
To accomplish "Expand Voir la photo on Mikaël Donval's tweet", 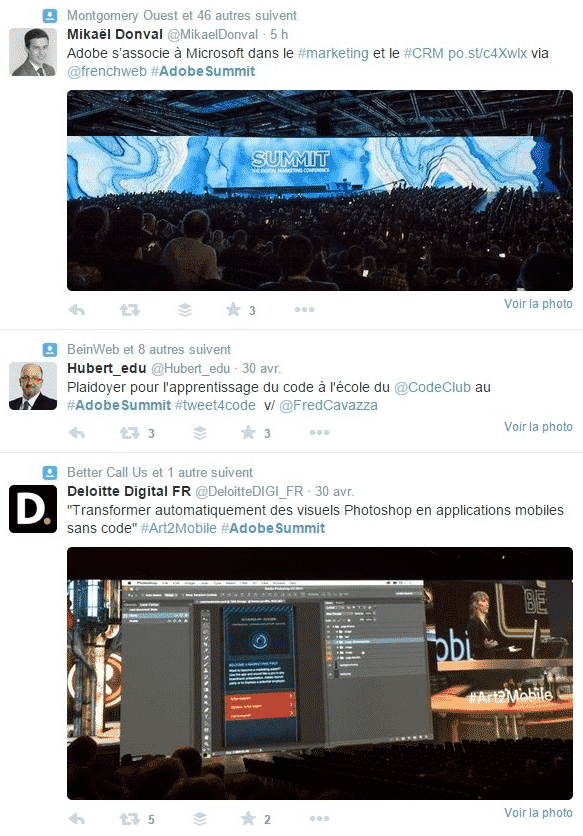I will [538, 304].
